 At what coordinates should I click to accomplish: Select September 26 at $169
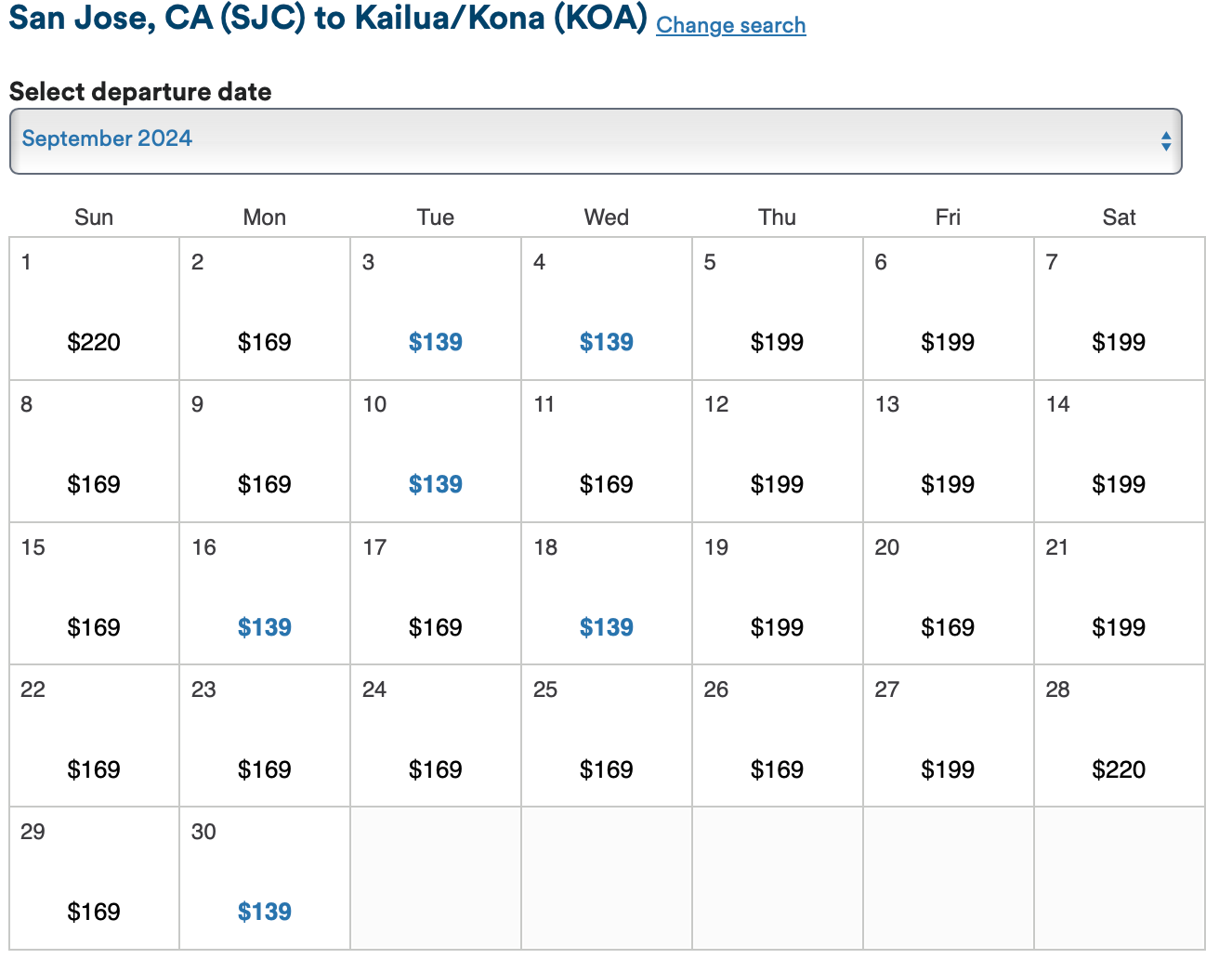coord(777,769)
